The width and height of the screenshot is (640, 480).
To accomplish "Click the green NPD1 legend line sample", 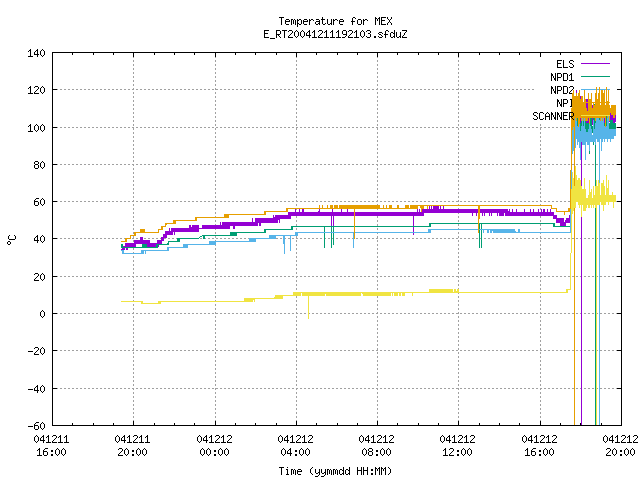I will [595, 76].
